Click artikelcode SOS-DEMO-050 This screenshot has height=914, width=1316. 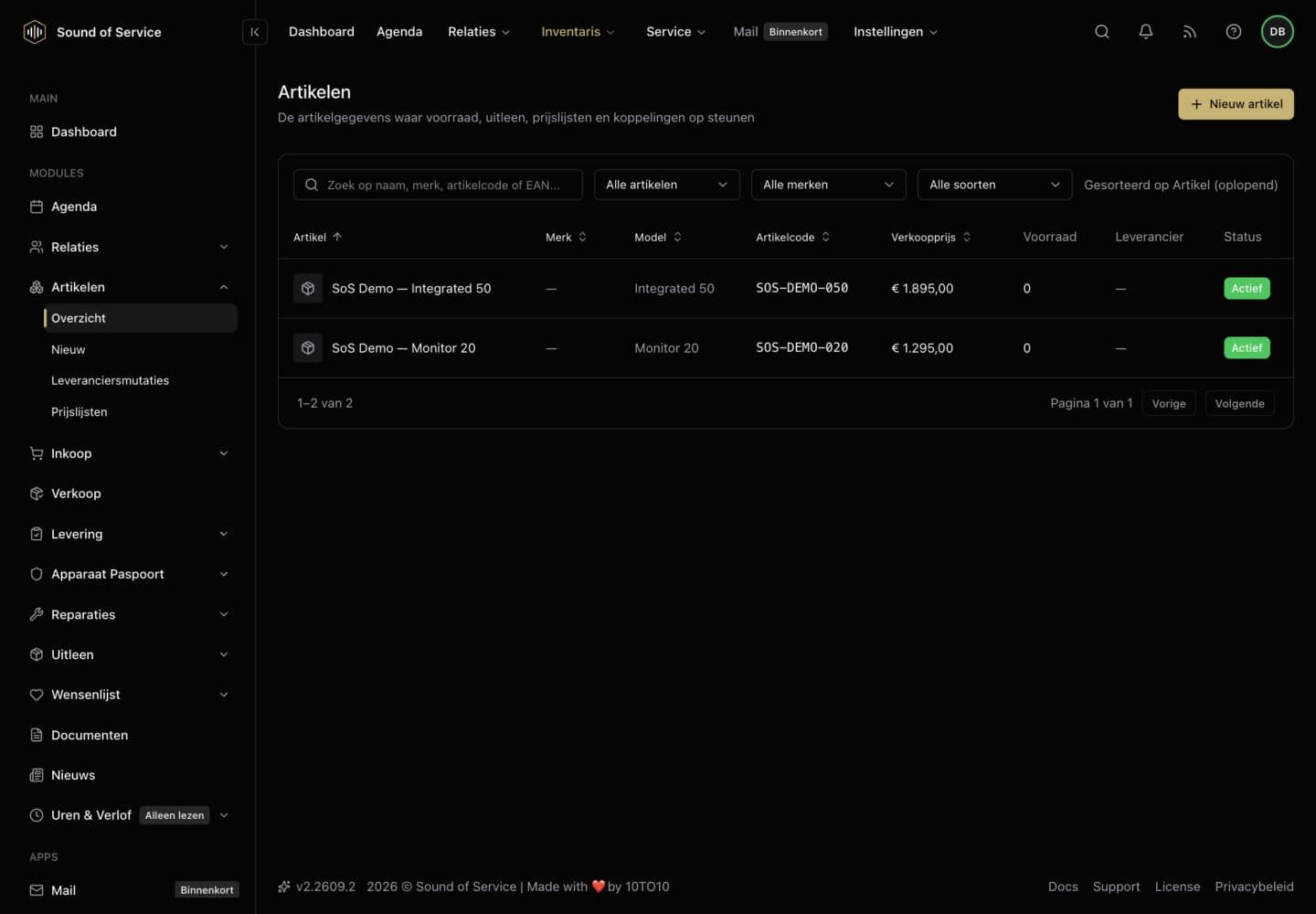(801, 288)
